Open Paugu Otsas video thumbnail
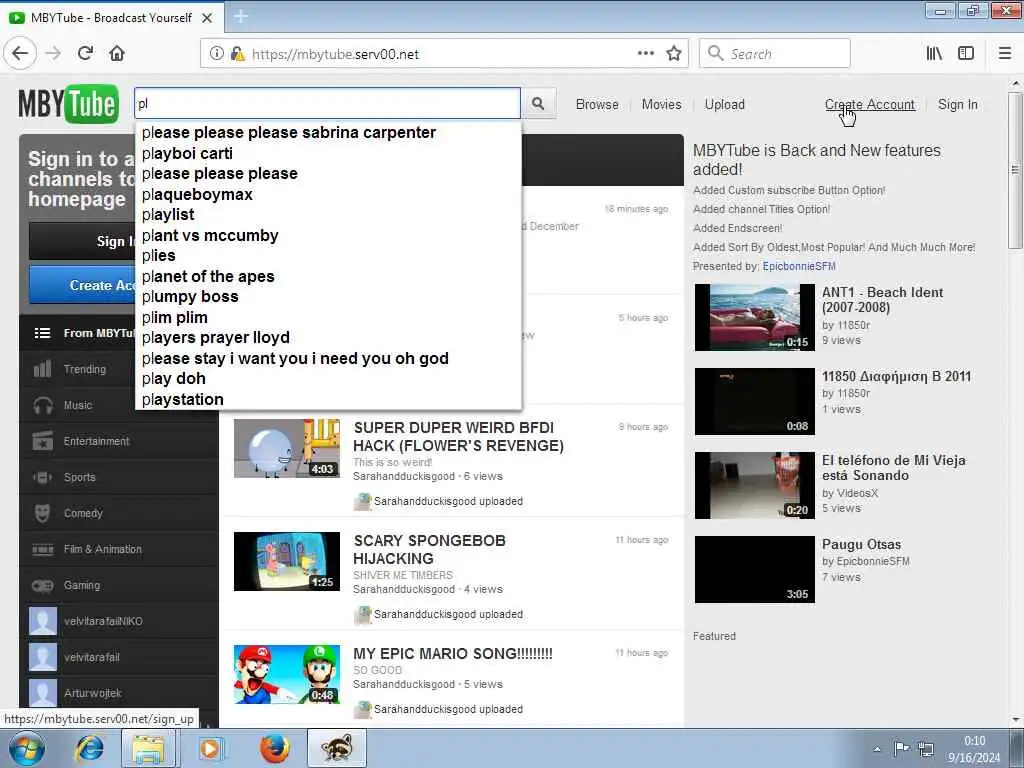The image size is (1024, 768). tap(754, 569)
